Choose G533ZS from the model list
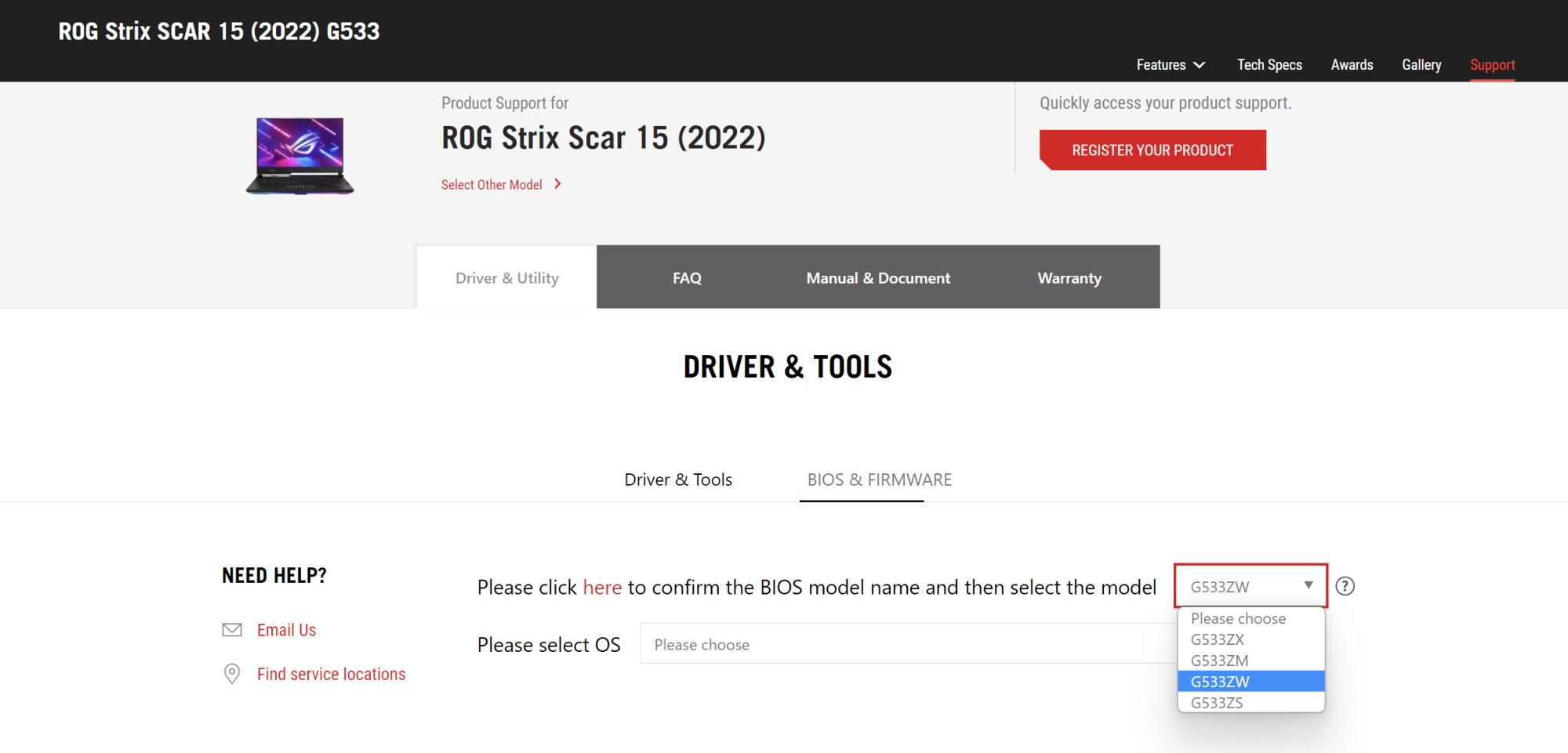This screenshot has width=1568, height=753. pyautogui.click(x=1251, y=703)
